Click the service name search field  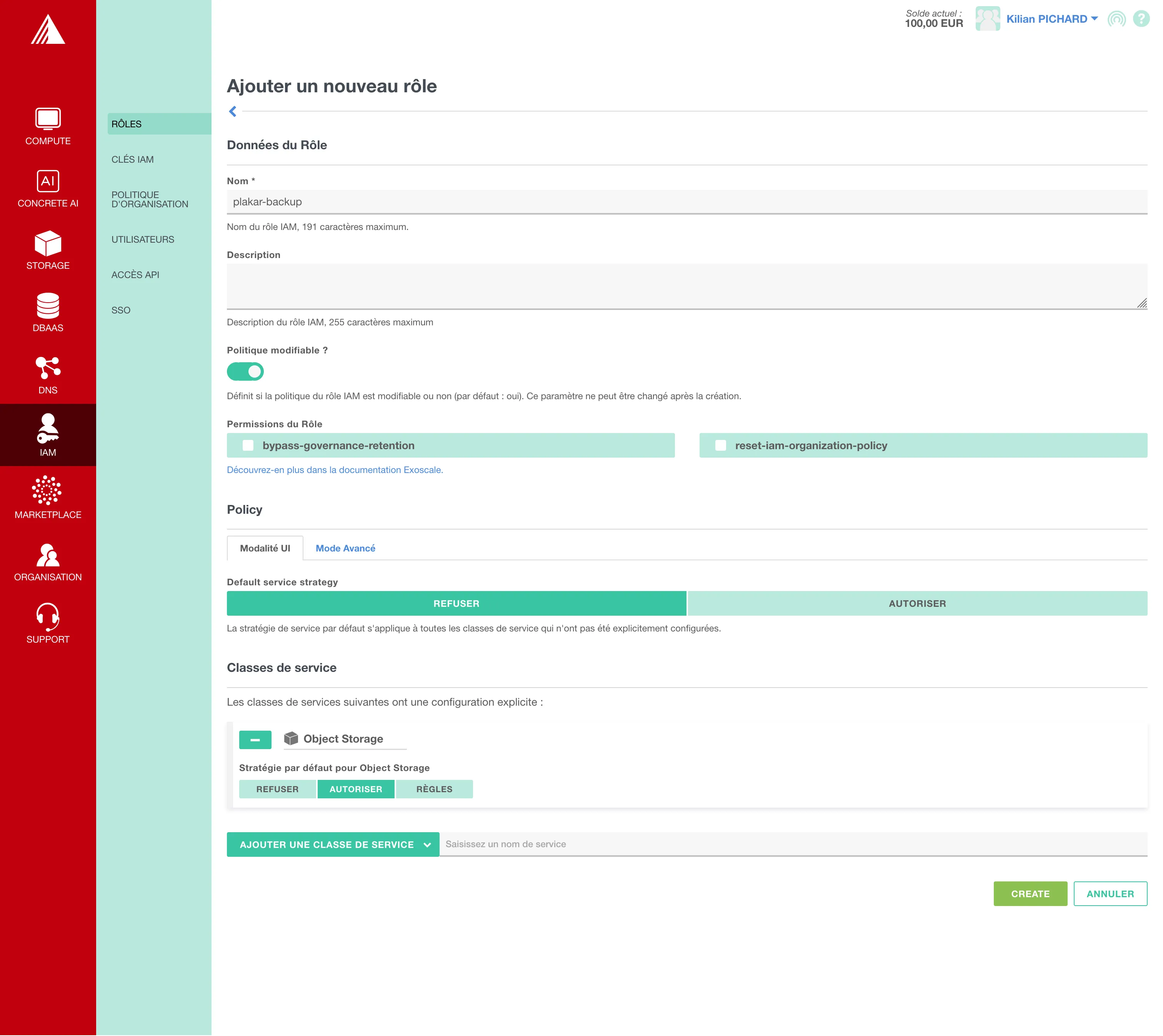(x=793, y=845)
